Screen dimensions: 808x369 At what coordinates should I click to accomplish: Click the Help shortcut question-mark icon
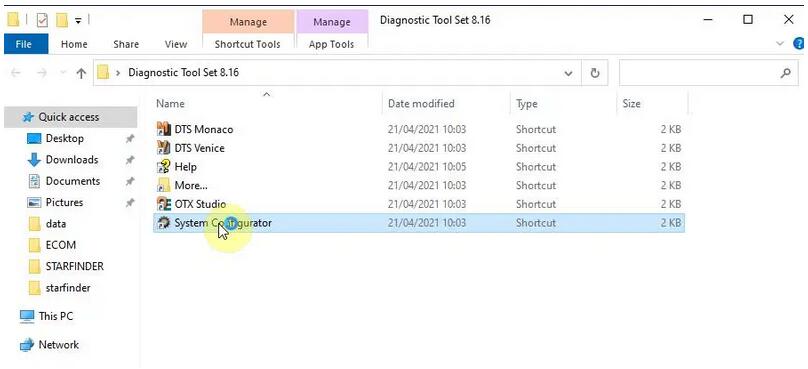click(x=163, y=166)
